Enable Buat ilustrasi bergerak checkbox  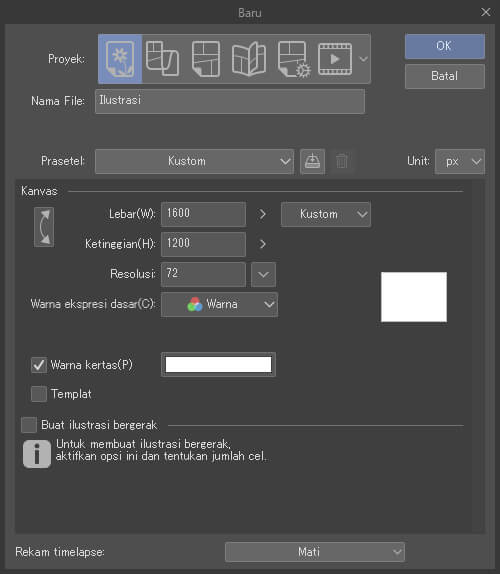click(29, 425)
